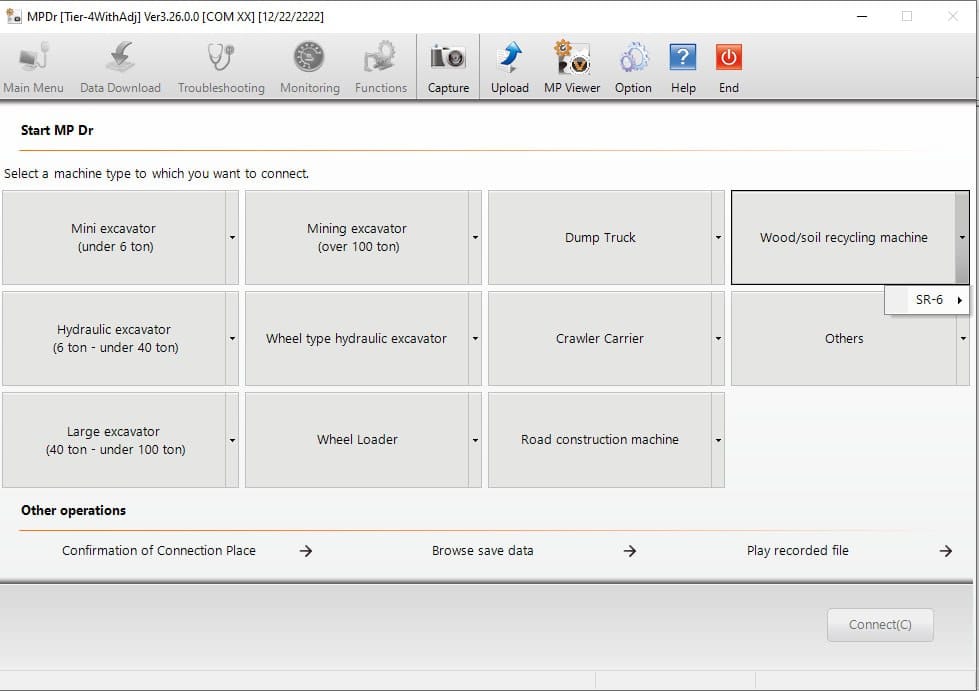
Task: Choose the Wood/soil recycling machine
Action: [845, 237]
